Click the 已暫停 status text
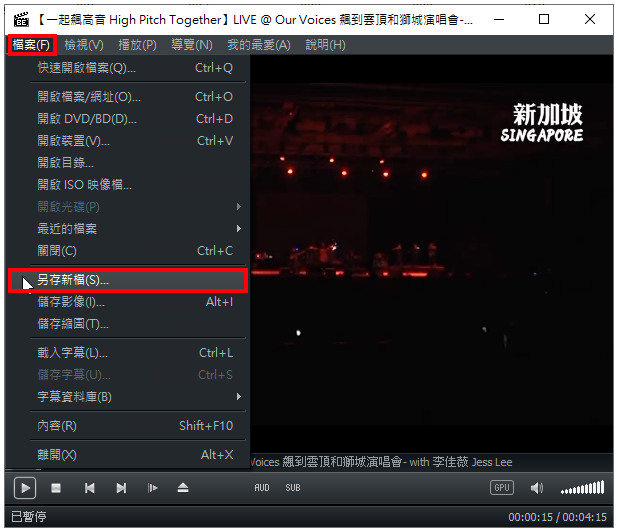Image resolution: width=618 pixels, height=531 pixels. 29,516
